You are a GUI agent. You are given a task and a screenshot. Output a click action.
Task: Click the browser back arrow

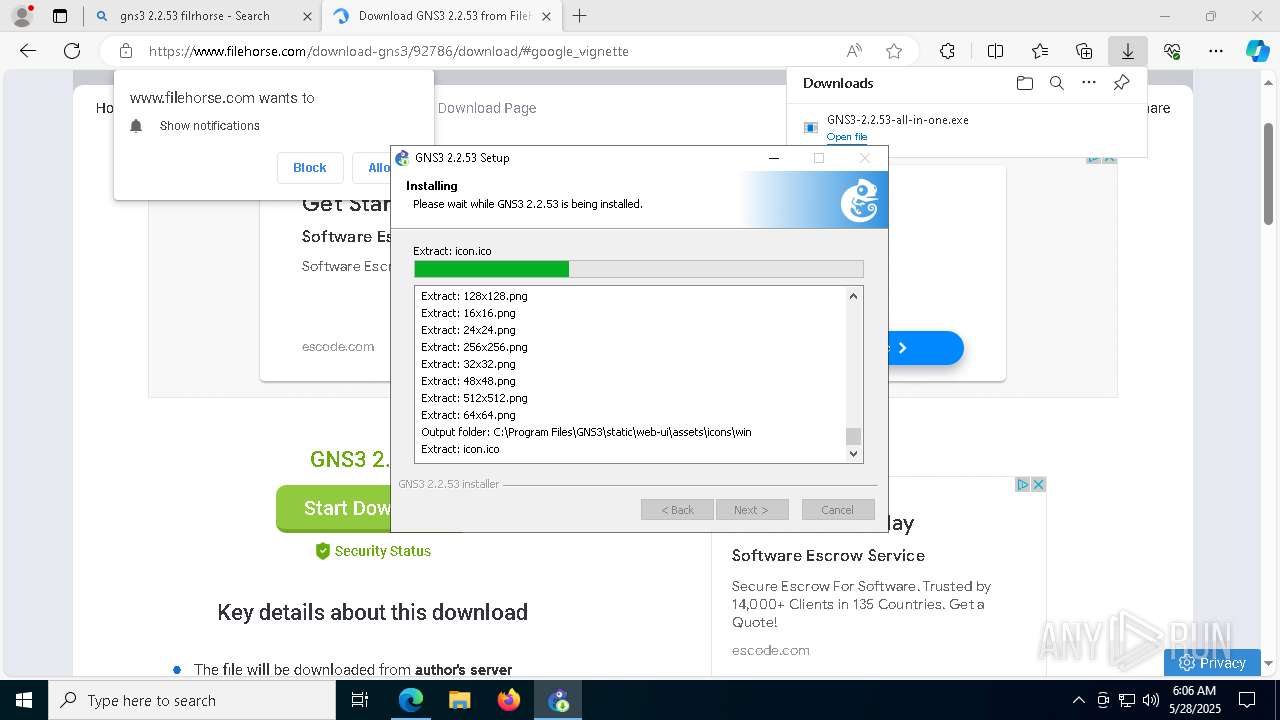(28, 51)
